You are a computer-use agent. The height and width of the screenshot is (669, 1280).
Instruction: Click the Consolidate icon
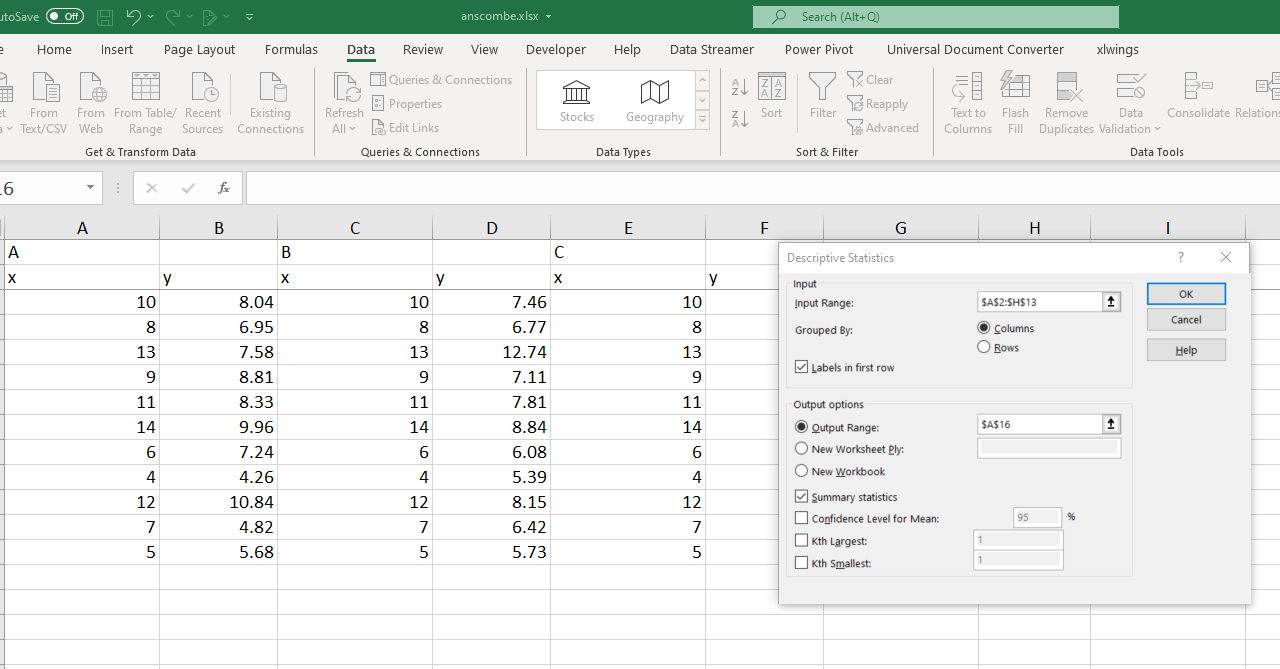[x=1198, y=88]
